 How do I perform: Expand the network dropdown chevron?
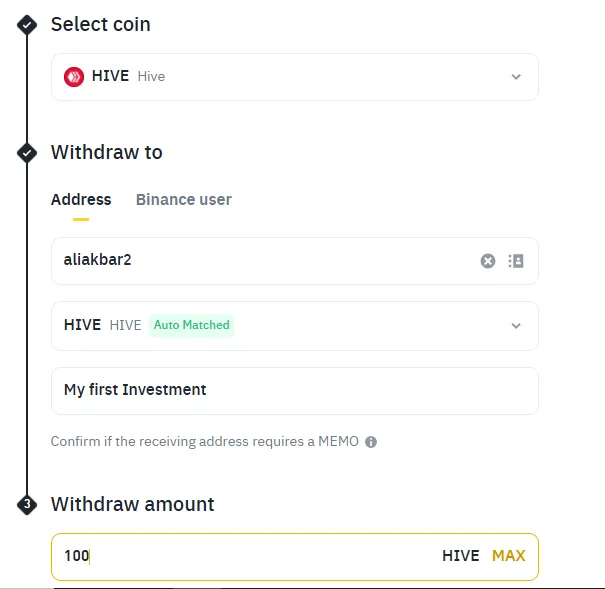coord(516,326)
